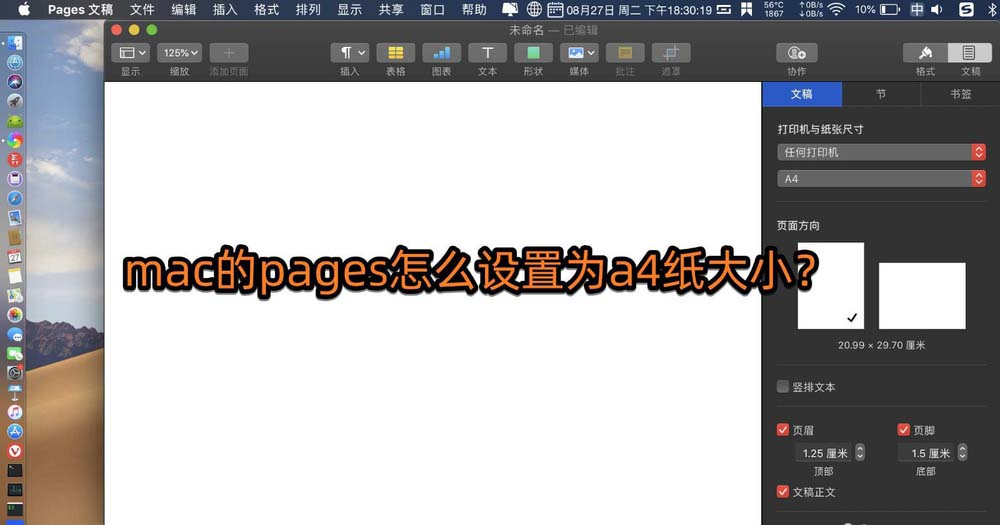The height and width of the screenshot is (525, 1000).
Task: Open the Pages 文稿 application menu
Action: (x=80, y=10)
